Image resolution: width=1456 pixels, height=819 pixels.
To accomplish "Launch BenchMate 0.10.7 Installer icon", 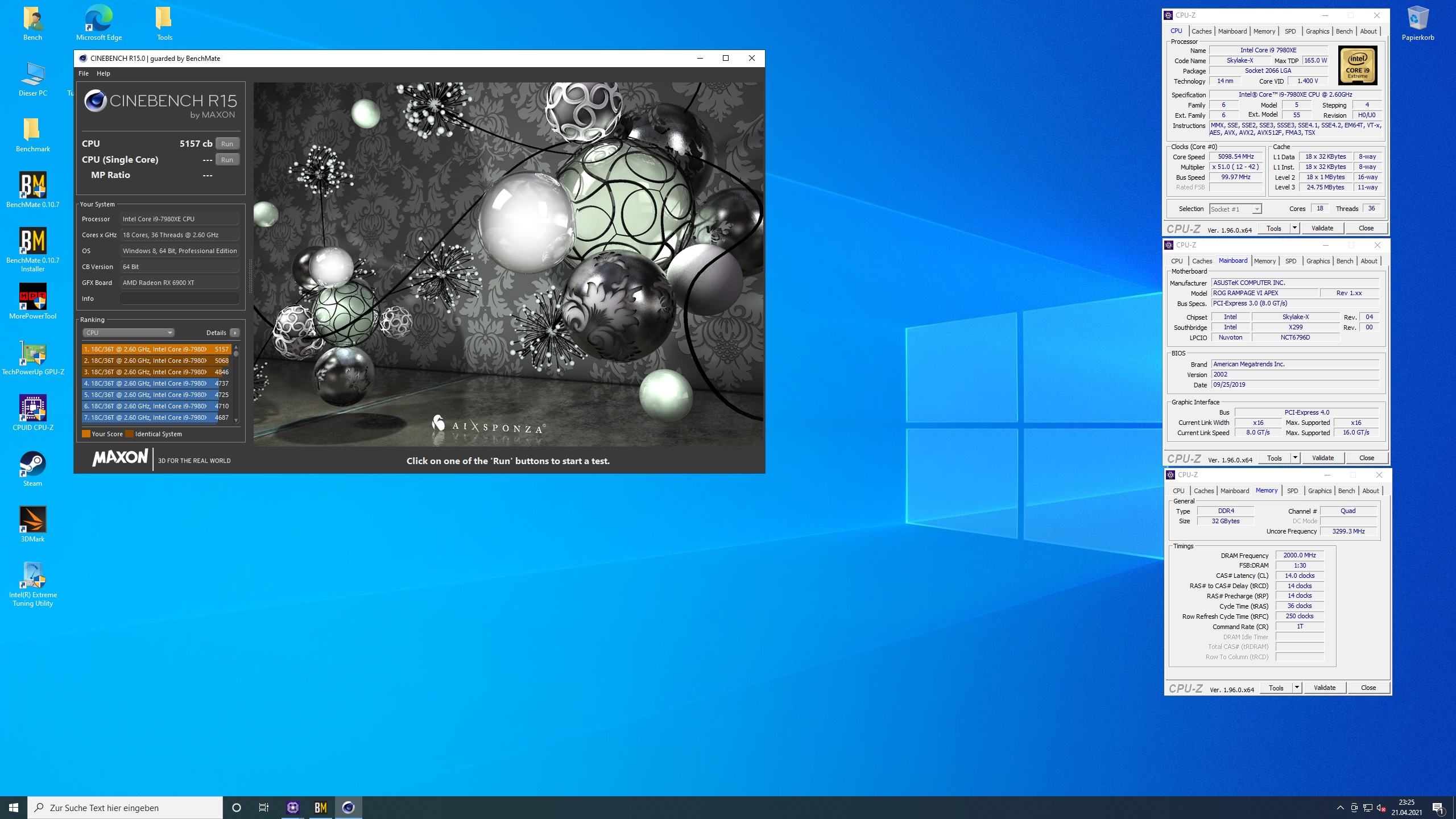I will (x=32, y=250).
